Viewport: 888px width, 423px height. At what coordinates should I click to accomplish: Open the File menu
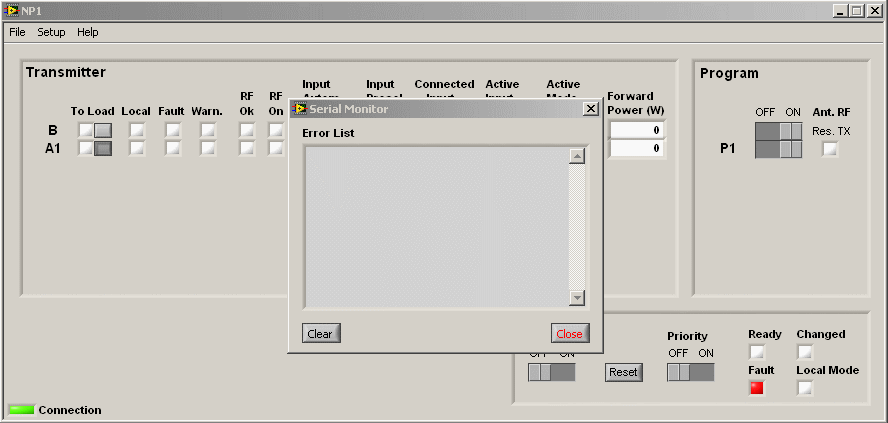click(x=18, y=32)
